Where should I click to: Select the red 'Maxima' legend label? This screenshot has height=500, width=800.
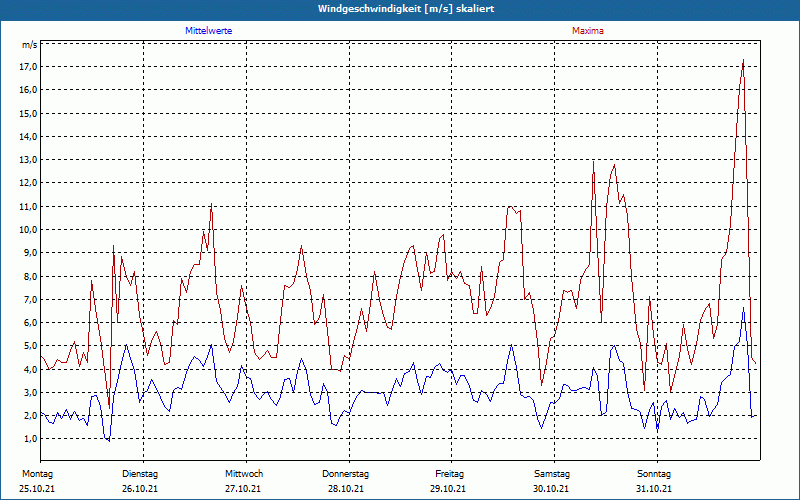588,31
